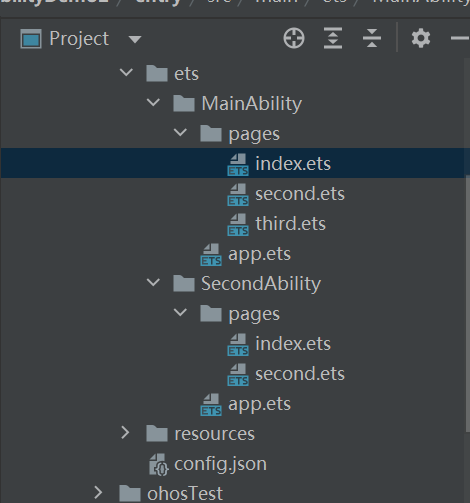Open the Project panel gear settings
Screen dimensions: 470x503
pyautogui.click(x=421, y=38)
